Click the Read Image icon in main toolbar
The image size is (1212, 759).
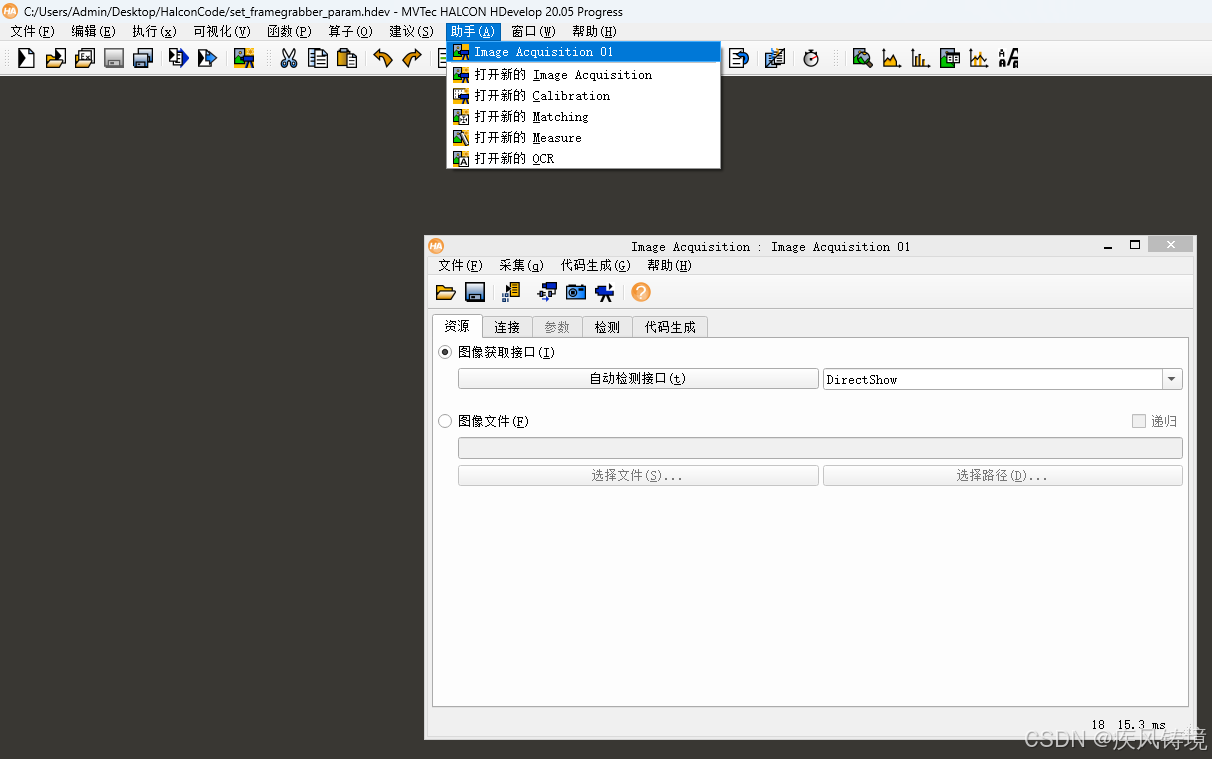coord(244,58)
